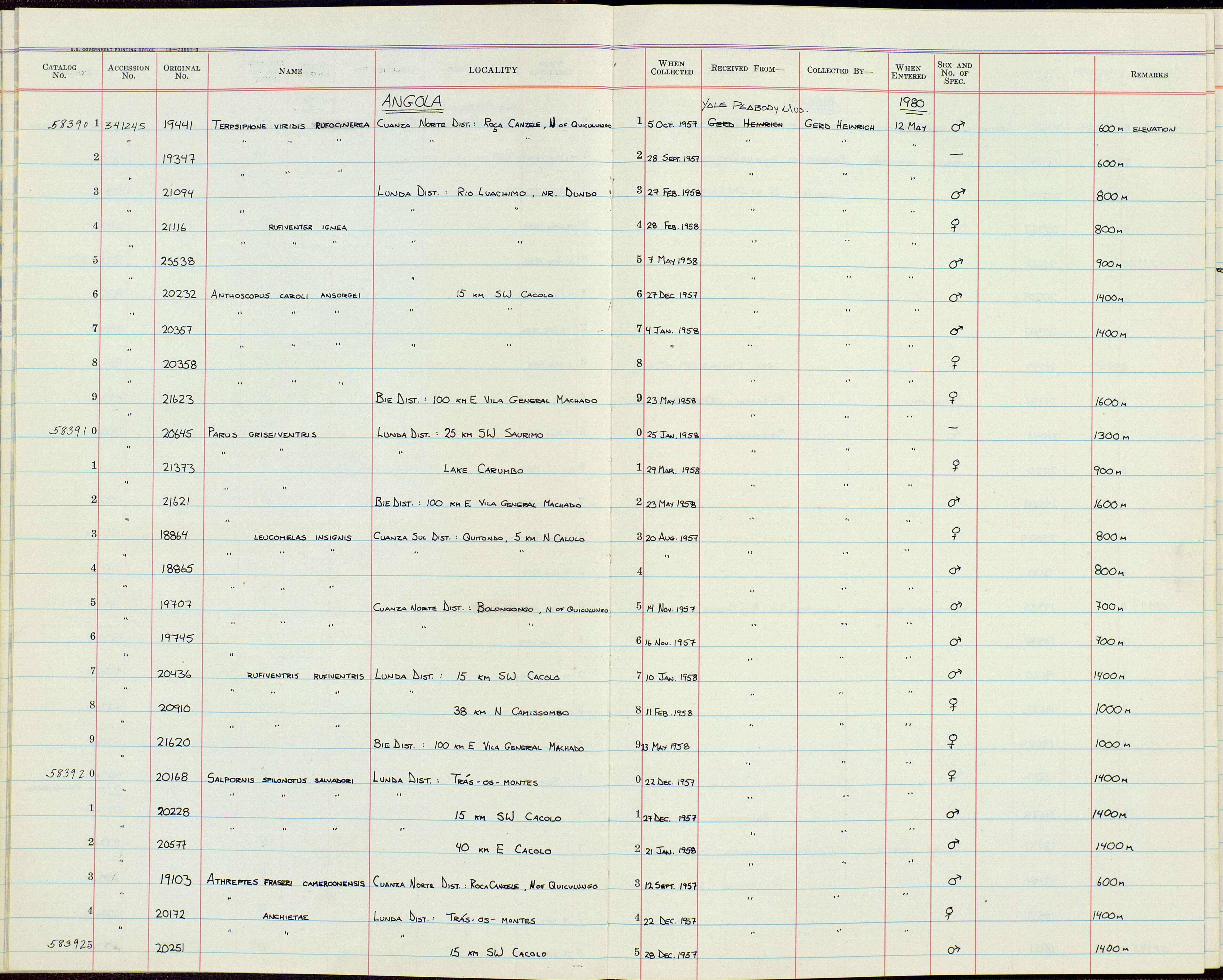Click the name anchietae

click(x=285, y=916)
